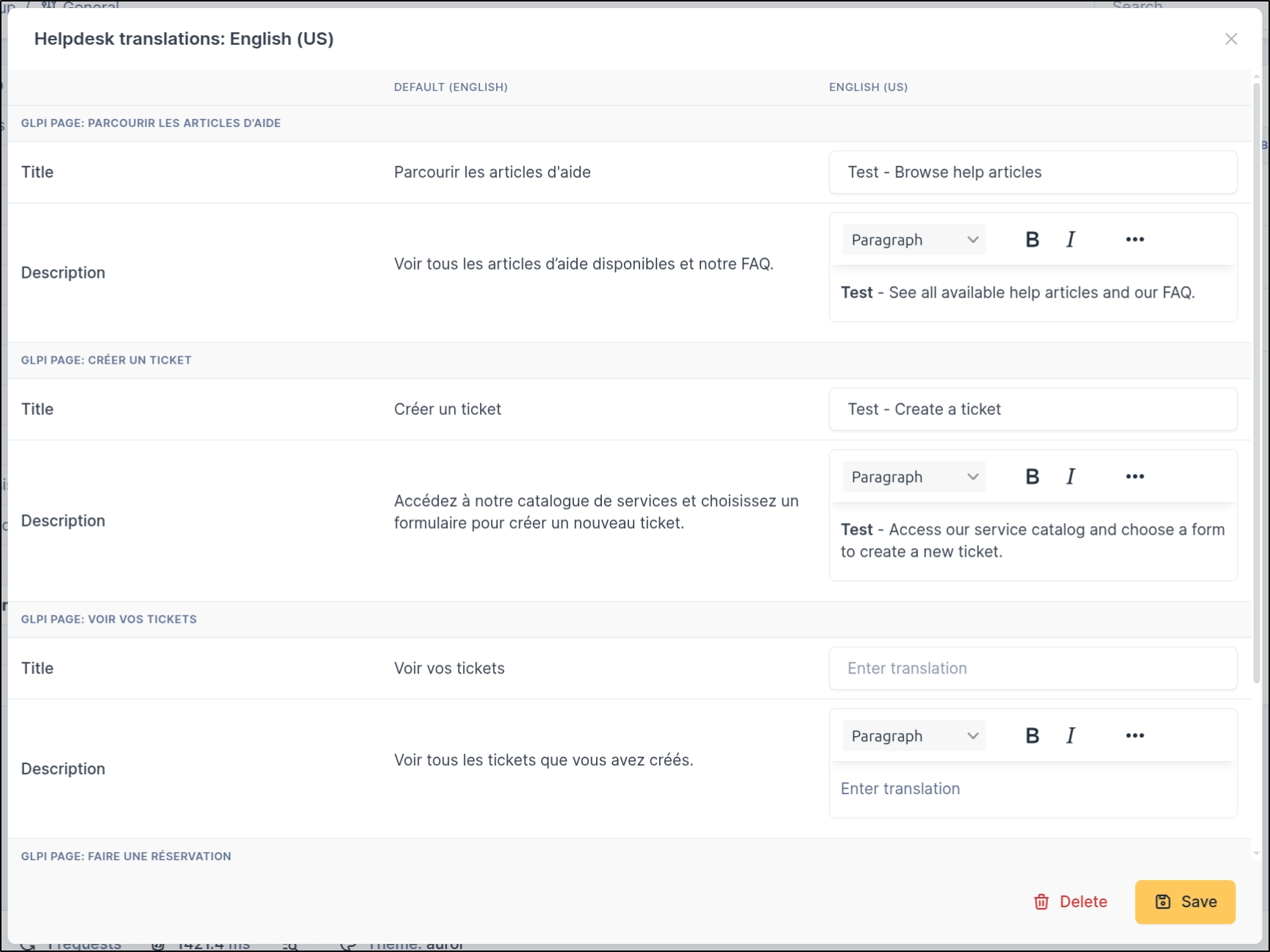Open more toolbar options for Créer un ticket description
Viewport: 1270px width, 952px height.
pyautogui.click(x=1134, y=477)
